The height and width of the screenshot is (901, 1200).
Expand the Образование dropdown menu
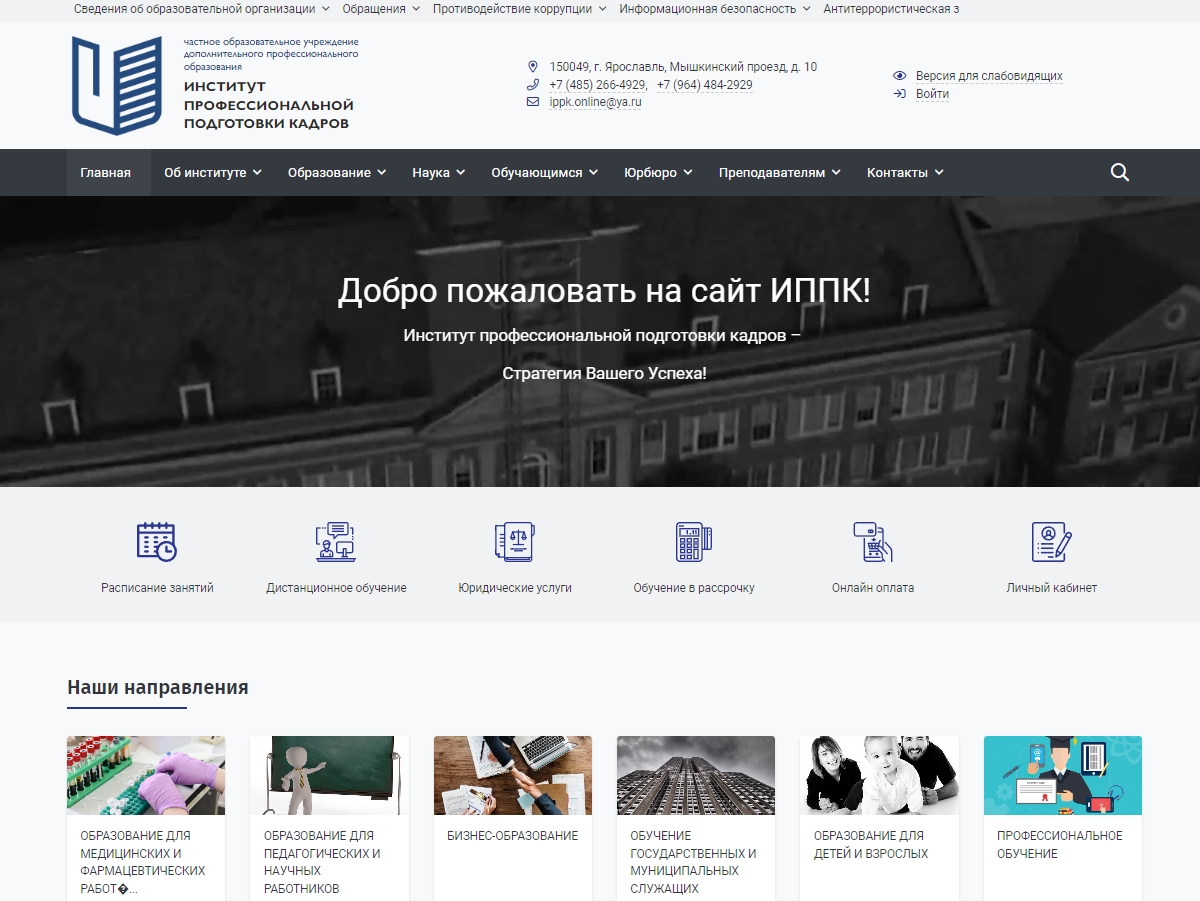(x=337, y=173)
